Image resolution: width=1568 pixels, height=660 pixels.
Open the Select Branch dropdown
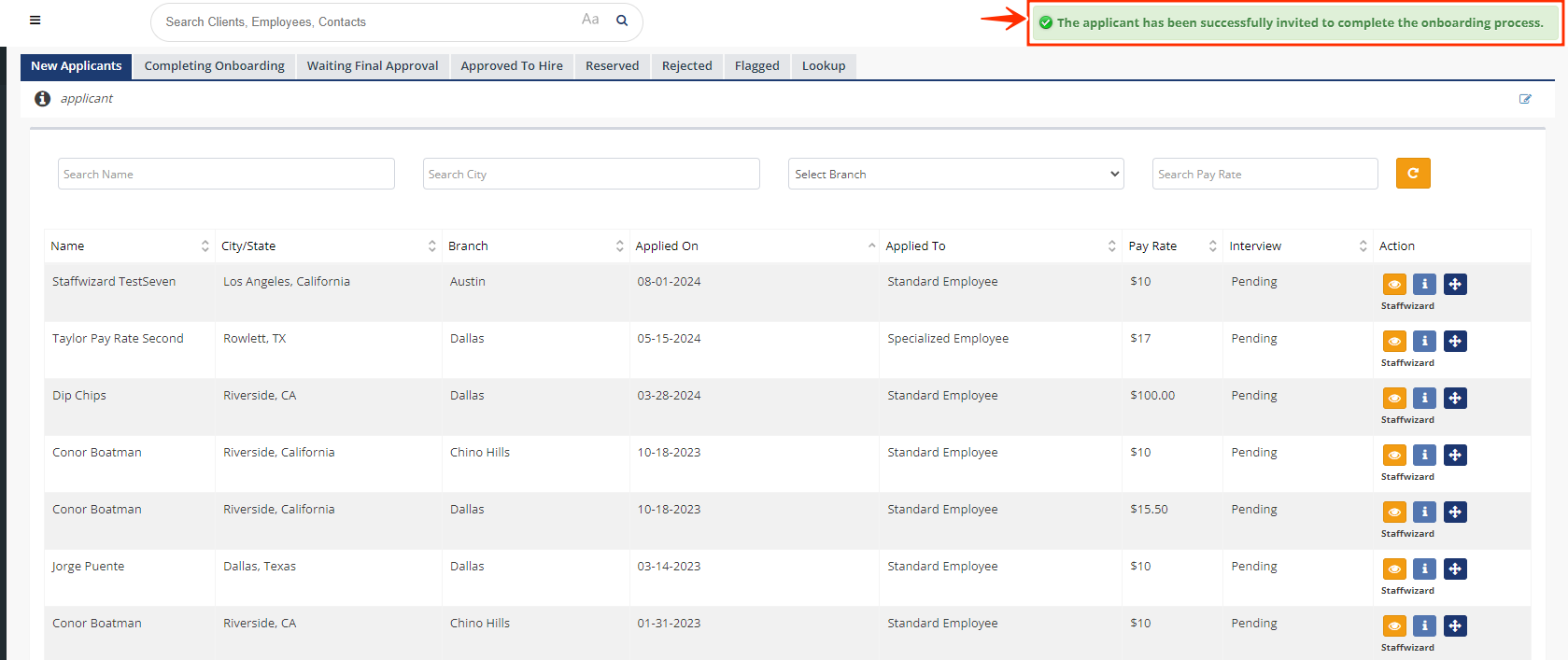955,175
